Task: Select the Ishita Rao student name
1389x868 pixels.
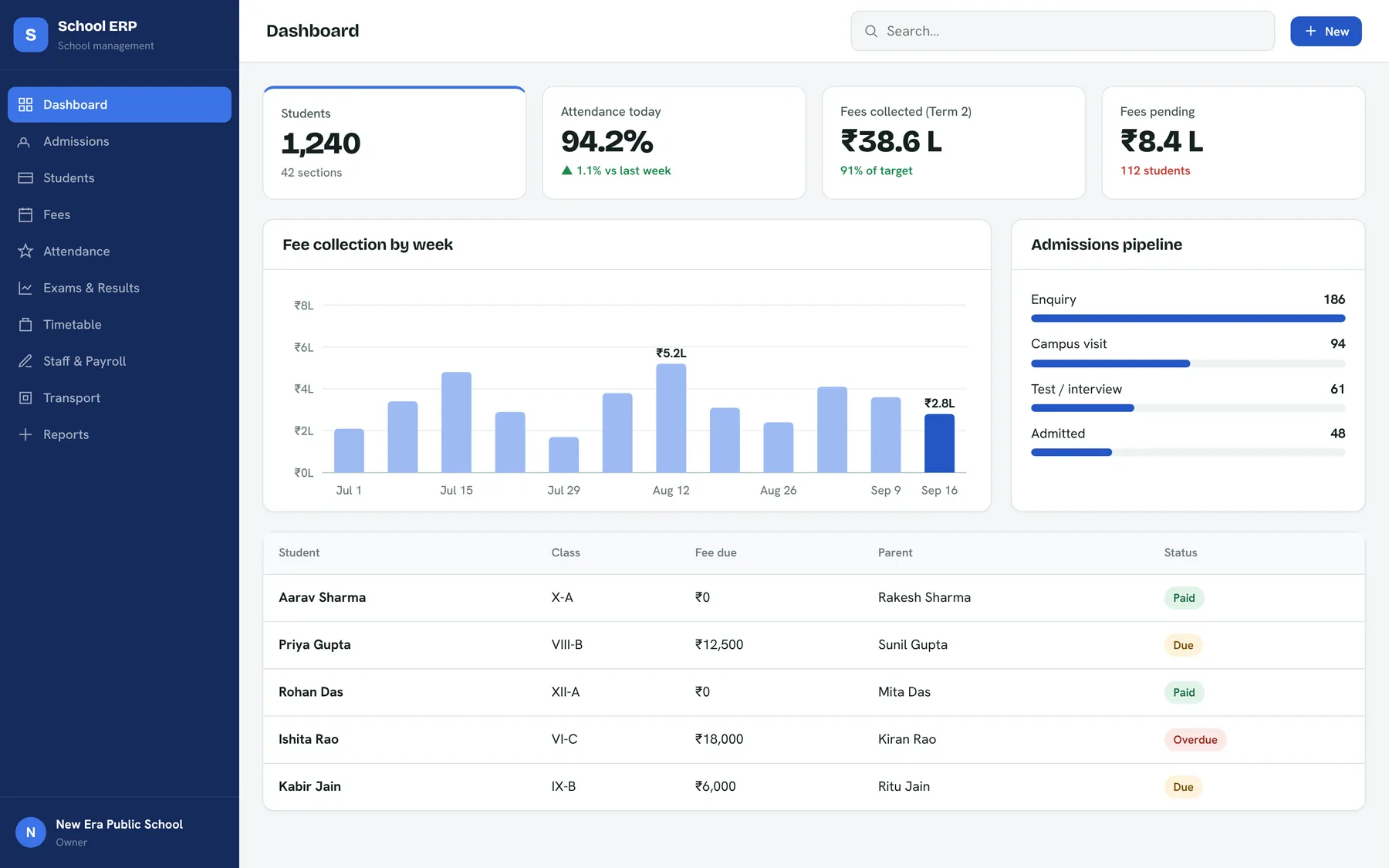Action: 309,739
